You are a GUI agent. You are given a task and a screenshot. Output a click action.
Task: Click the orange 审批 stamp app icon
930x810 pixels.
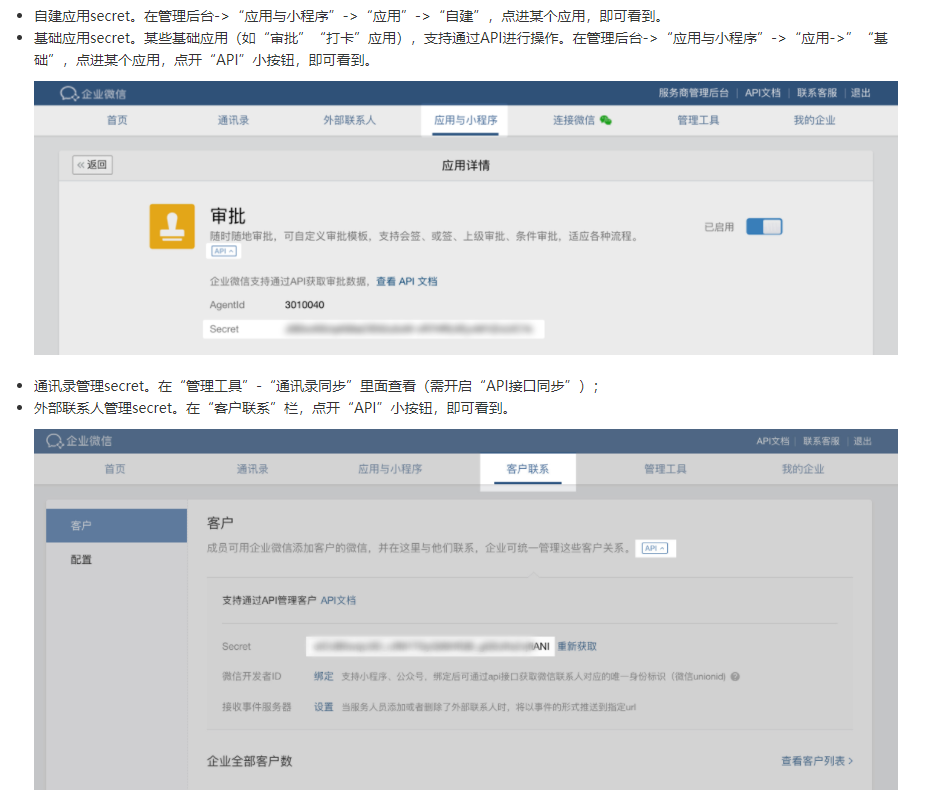click(172, 227)
